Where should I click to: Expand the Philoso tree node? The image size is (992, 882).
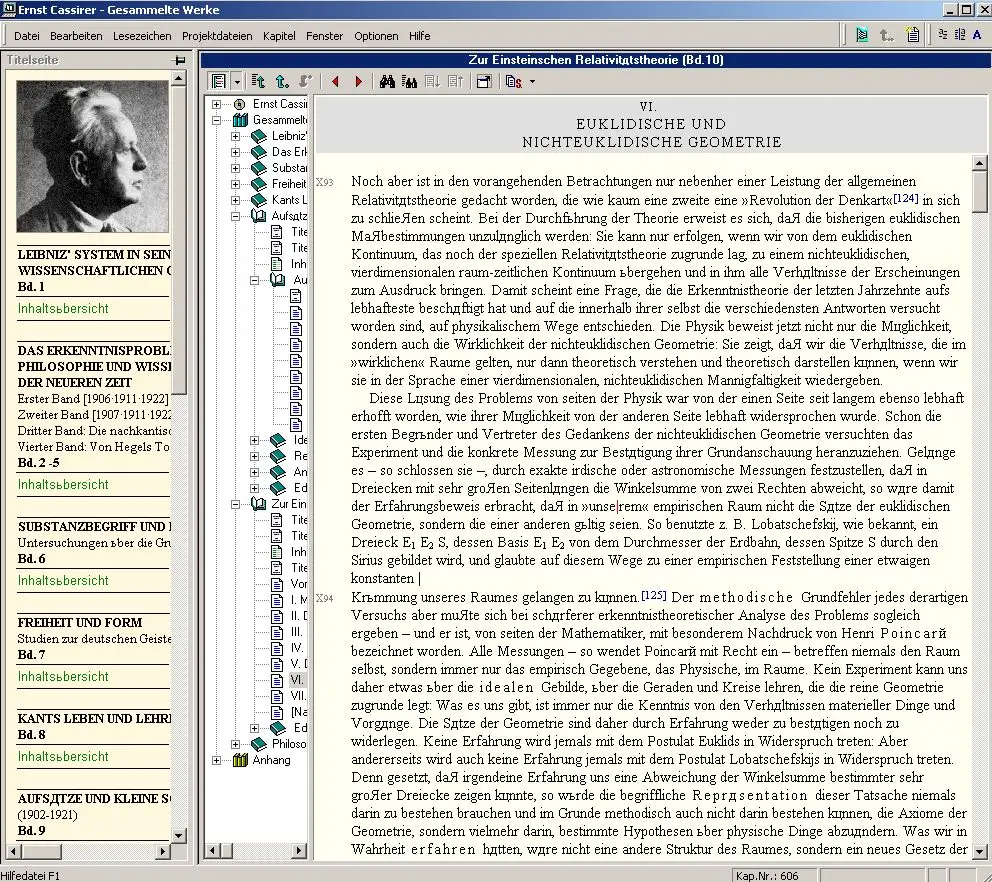pos(235,744)
